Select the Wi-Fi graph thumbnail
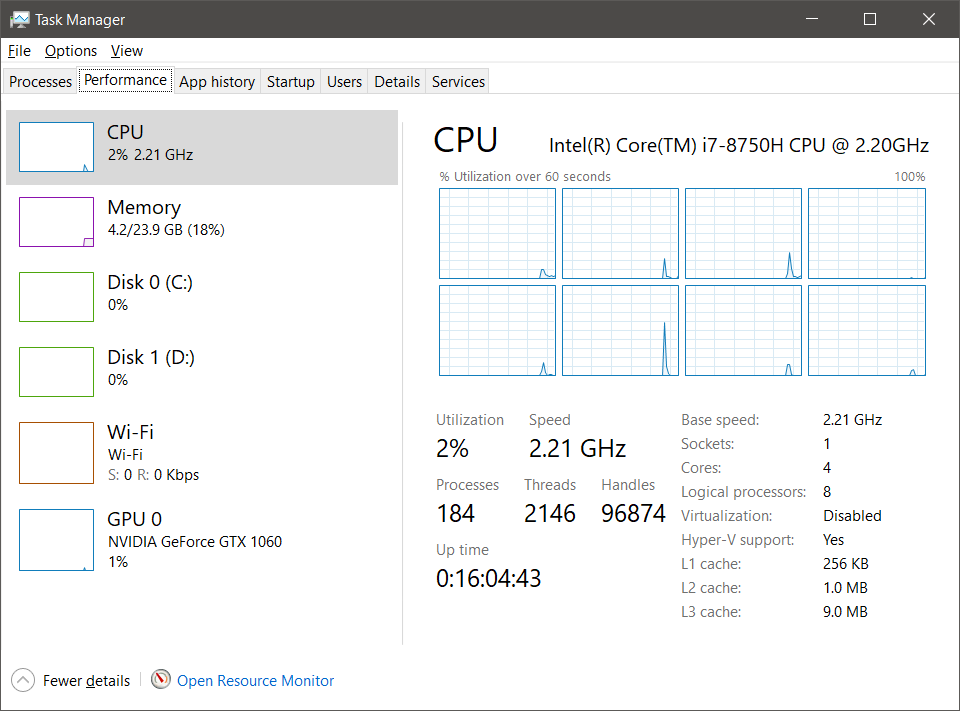The image size is (960, 711). coord(56,453)
